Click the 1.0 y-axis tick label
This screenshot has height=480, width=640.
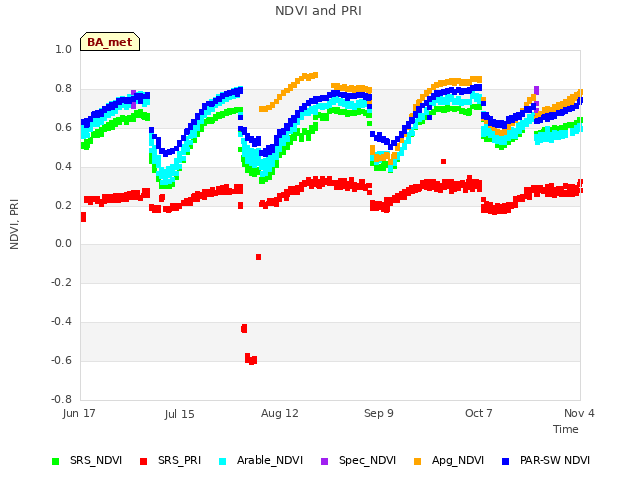click(x=63, y=49)
